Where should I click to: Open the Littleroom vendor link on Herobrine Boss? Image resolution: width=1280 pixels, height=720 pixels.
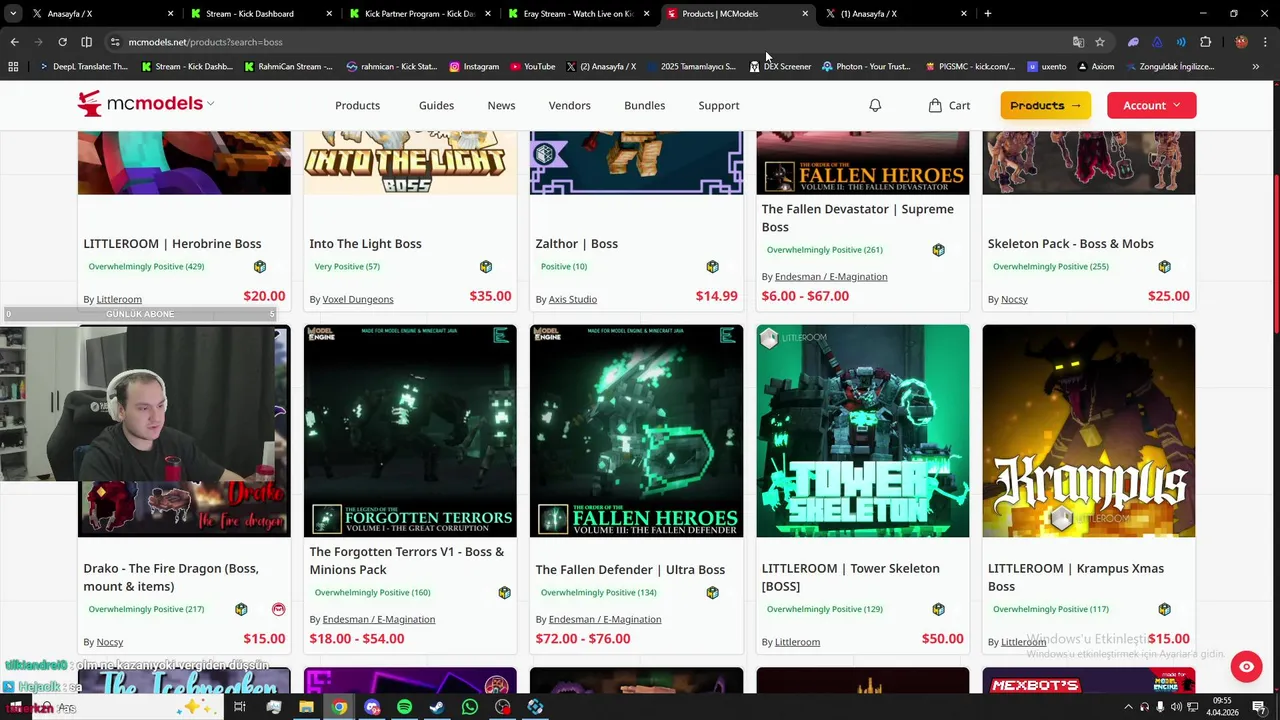pos(119,299)
